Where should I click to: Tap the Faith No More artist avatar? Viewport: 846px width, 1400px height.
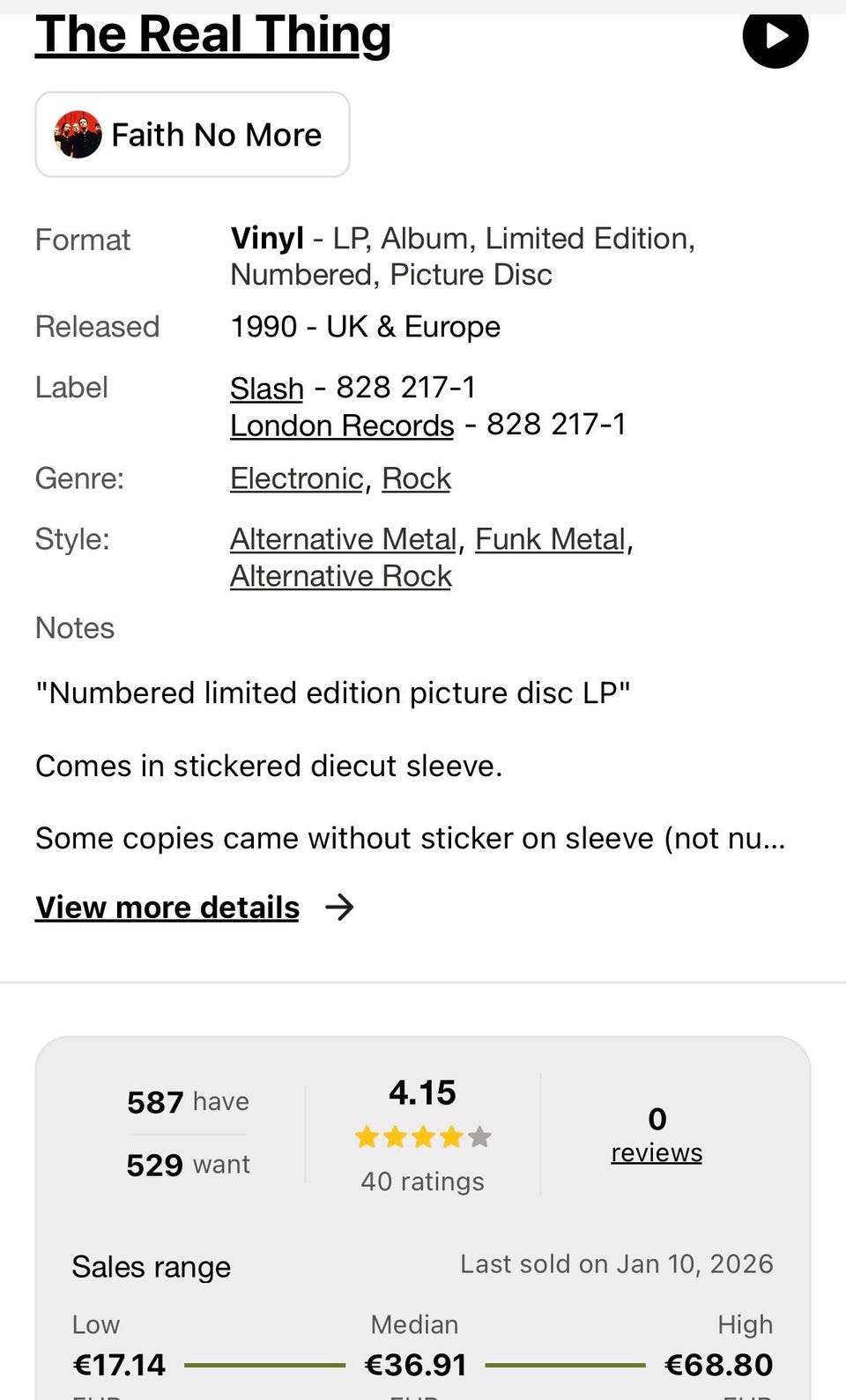pos(78,135)
